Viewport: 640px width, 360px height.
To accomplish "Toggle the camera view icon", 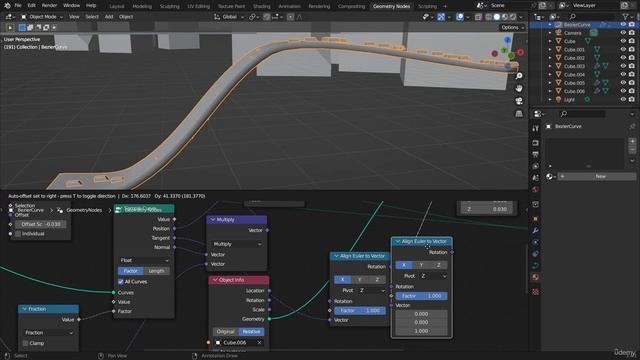I will pyautogui.click(x=519, y=101).
